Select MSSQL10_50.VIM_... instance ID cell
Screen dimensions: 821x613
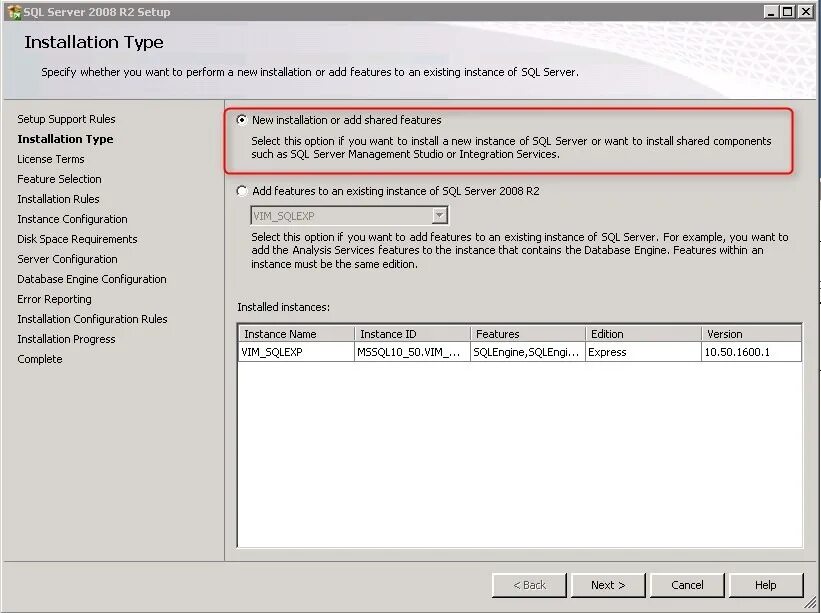tap(412, 352)
